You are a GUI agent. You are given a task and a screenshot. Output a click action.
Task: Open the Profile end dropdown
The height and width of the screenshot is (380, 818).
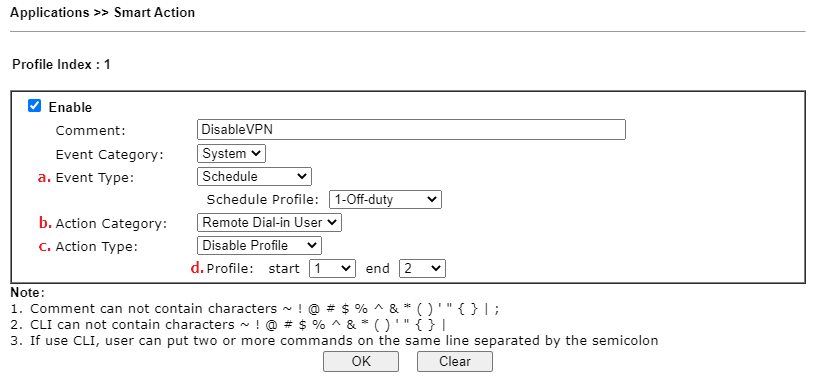pyautogui.click(x=423, y=268)
